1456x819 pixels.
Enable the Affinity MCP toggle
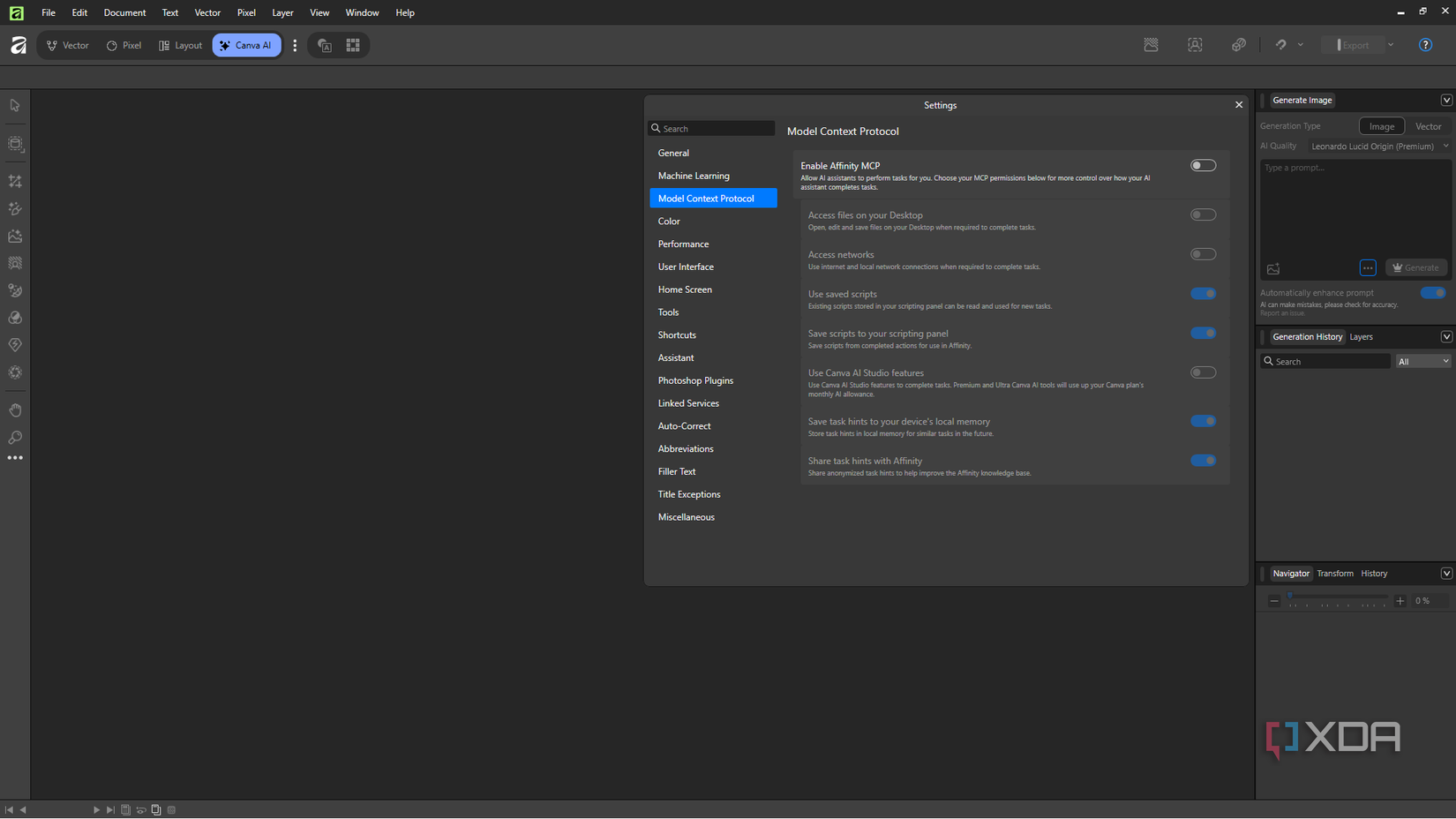[x=1203, y=166]
